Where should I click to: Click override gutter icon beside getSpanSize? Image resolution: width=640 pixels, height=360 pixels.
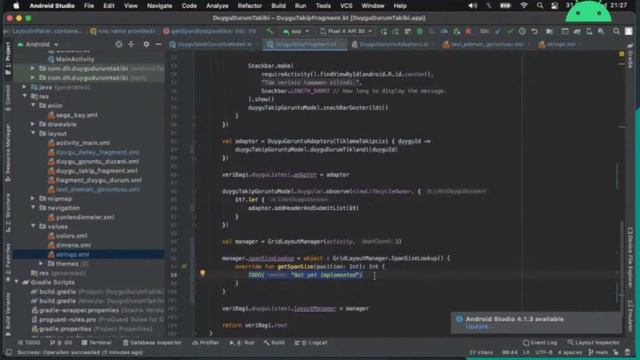pyautogui.click(x=184, y=266)
